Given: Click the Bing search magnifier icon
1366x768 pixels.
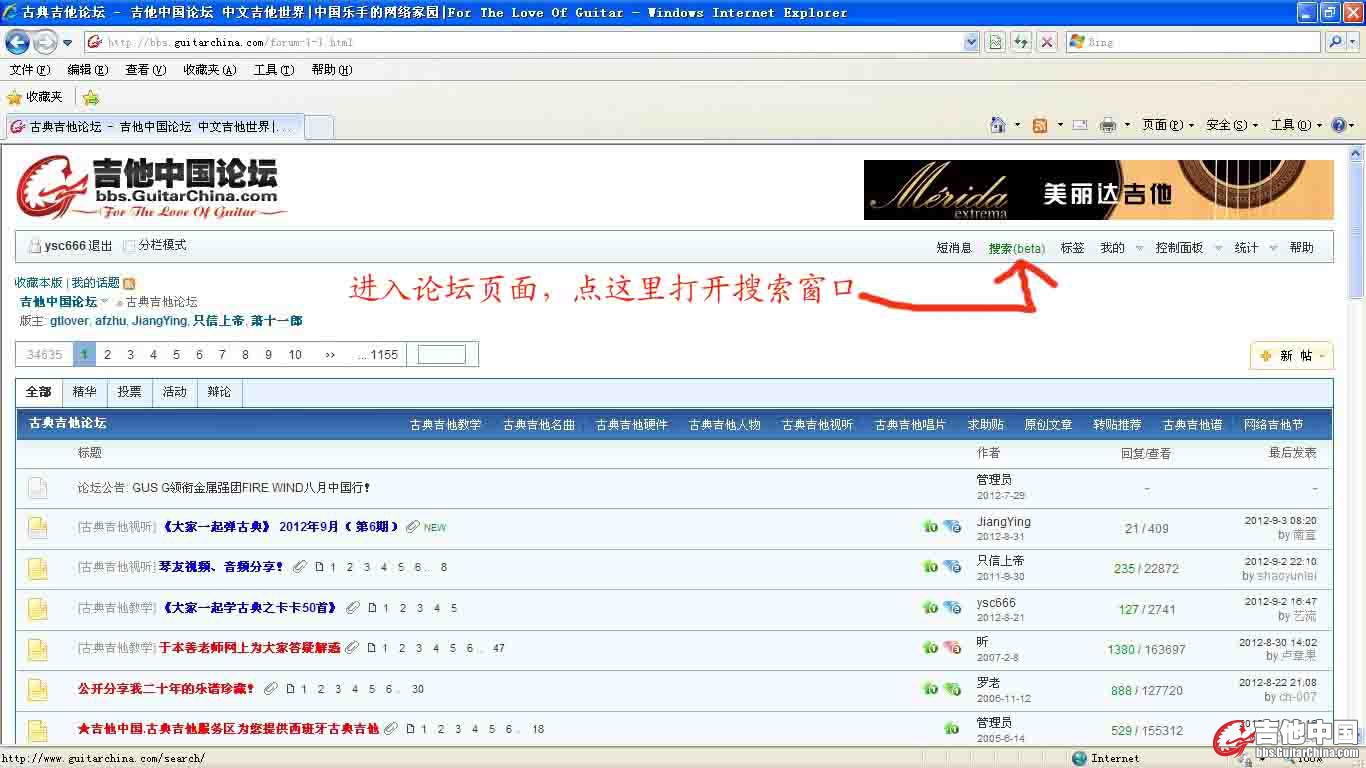Looking at the screenshot, I should (x=1333, y=42).
